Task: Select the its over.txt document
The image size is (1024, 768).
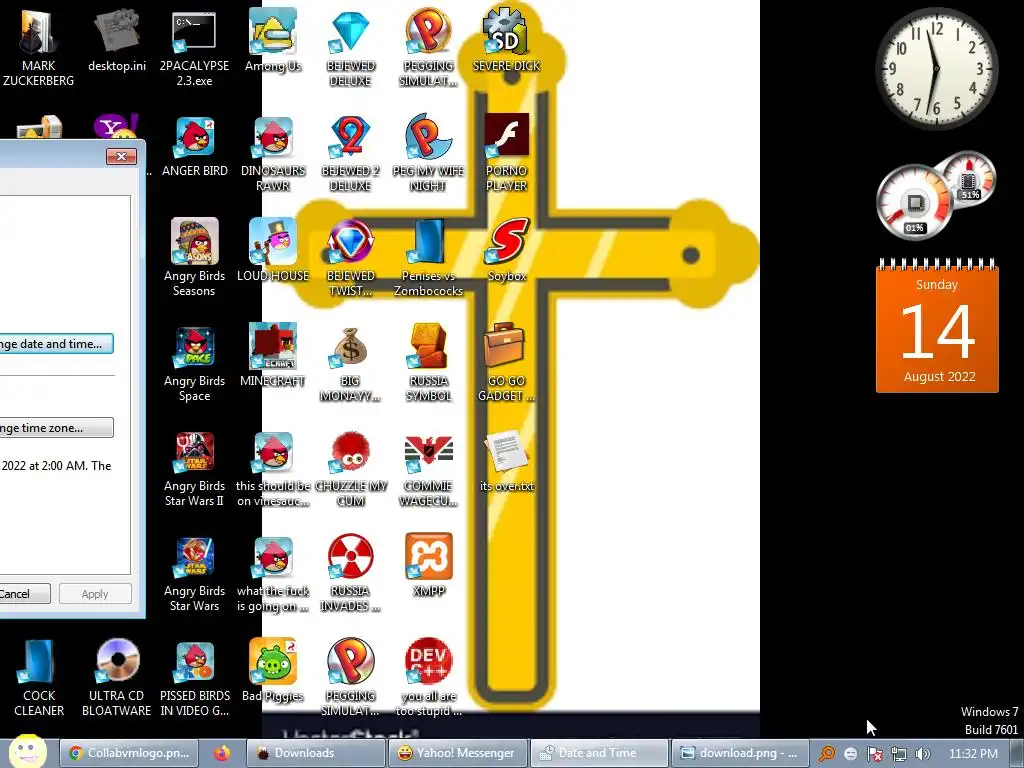Action: pos(506,461)
